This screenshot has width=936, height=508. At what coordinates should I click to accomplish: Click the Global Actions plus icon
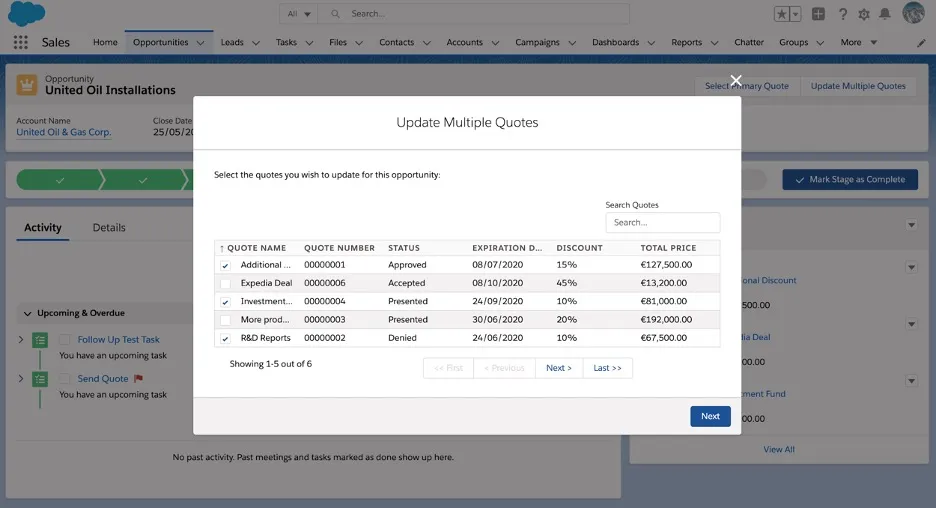pos(818,14)
